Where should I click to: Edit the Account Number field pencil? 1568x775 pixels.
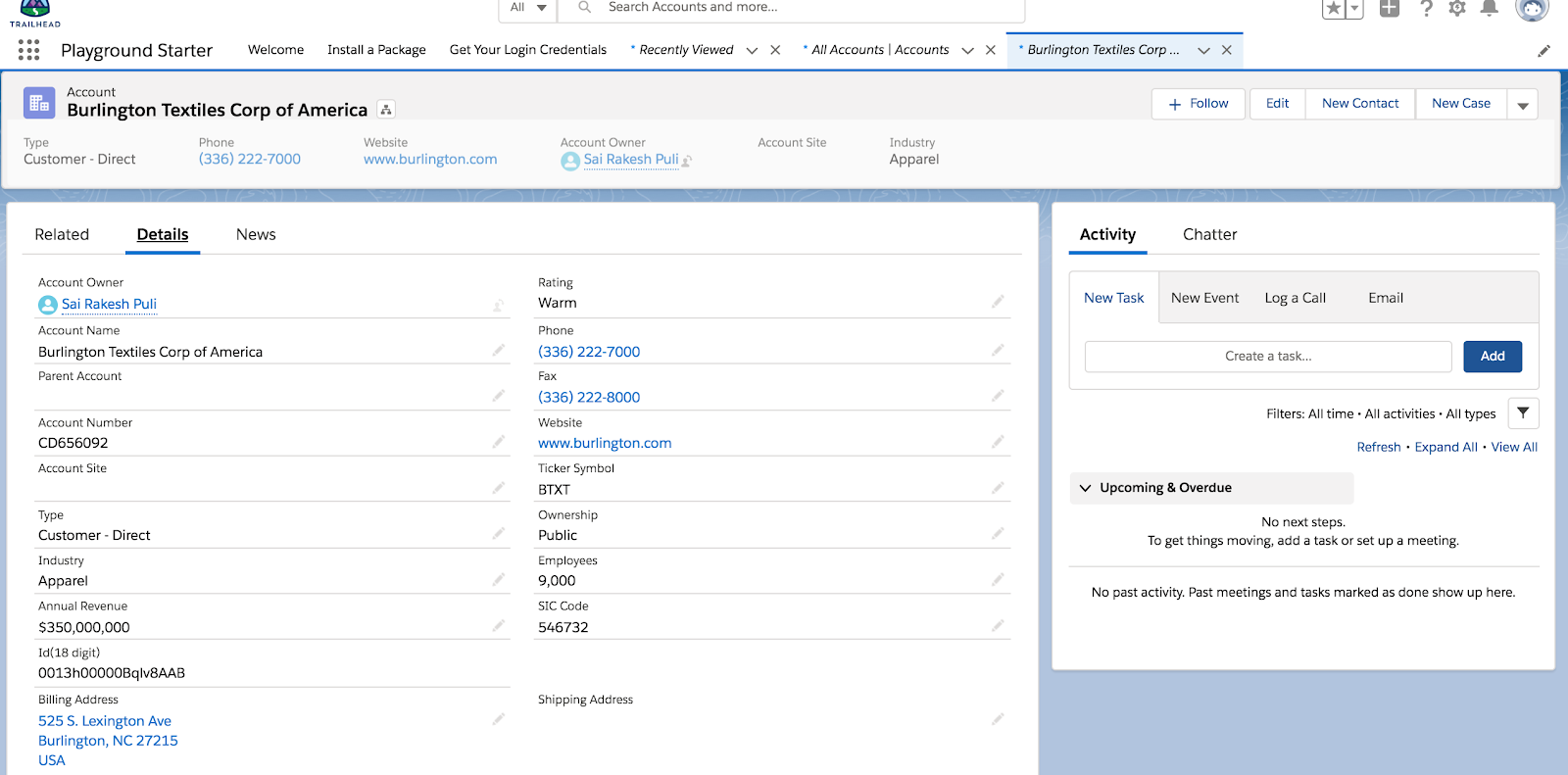pos(499,442)
